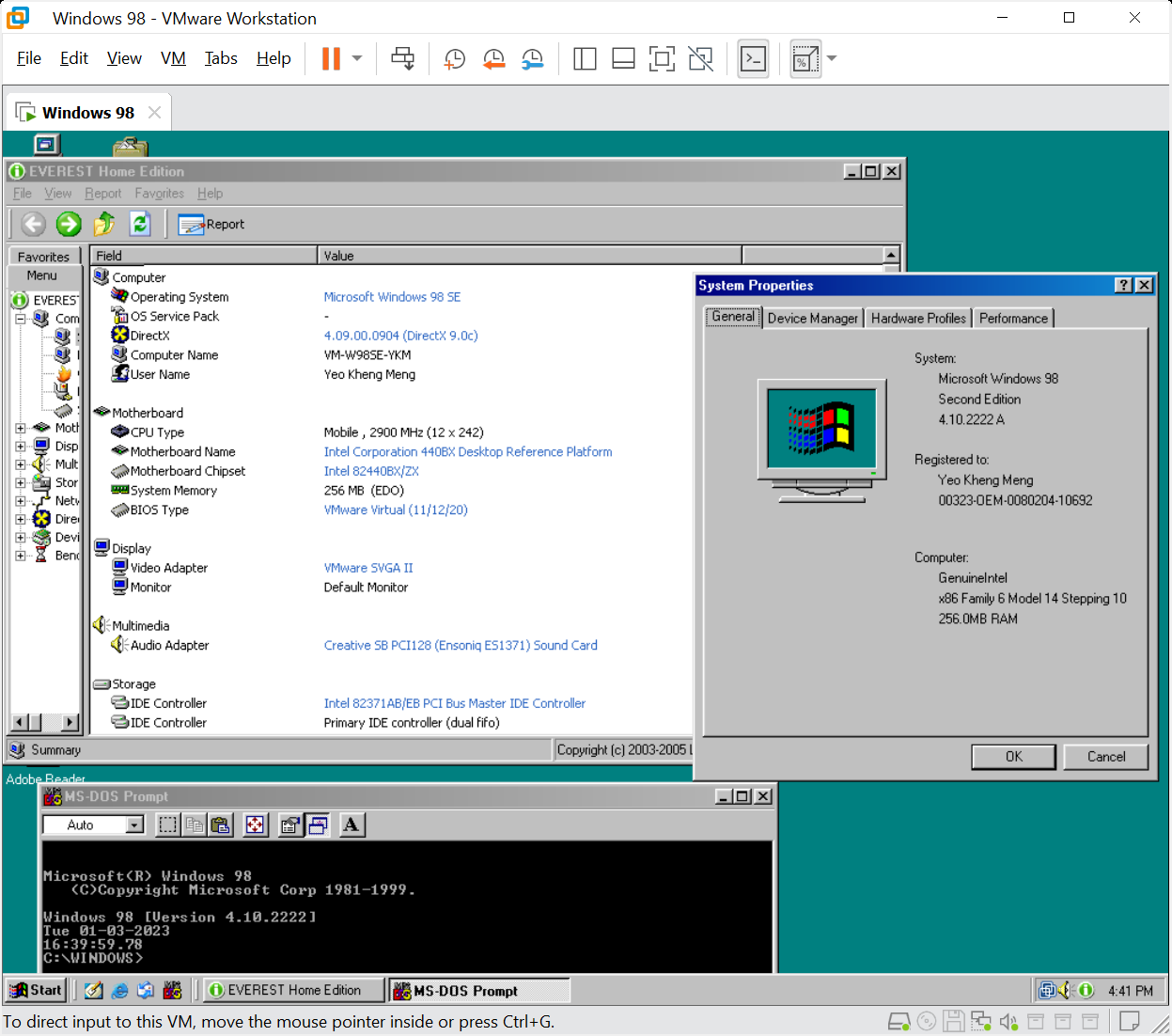Follow the Microsoft Windows 98 SE link
This screenshot has width=1172, height=1036.
pyautogui.click(x=392, y=297)
